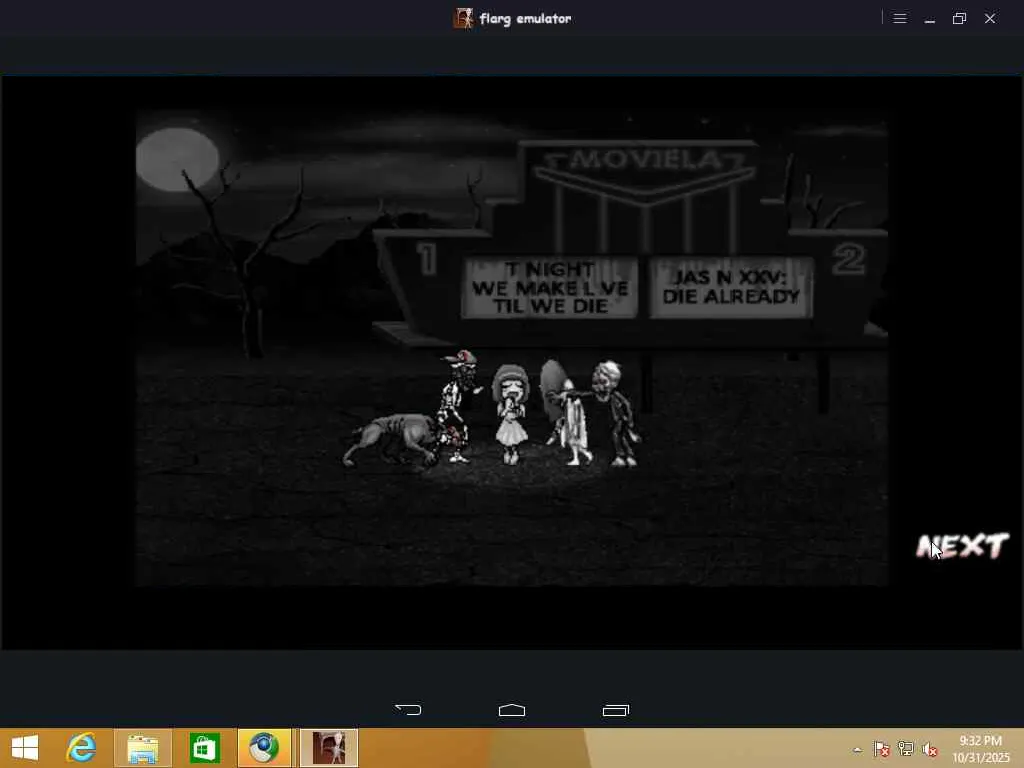Click the marquee reading DIE ALREADY

731,287
